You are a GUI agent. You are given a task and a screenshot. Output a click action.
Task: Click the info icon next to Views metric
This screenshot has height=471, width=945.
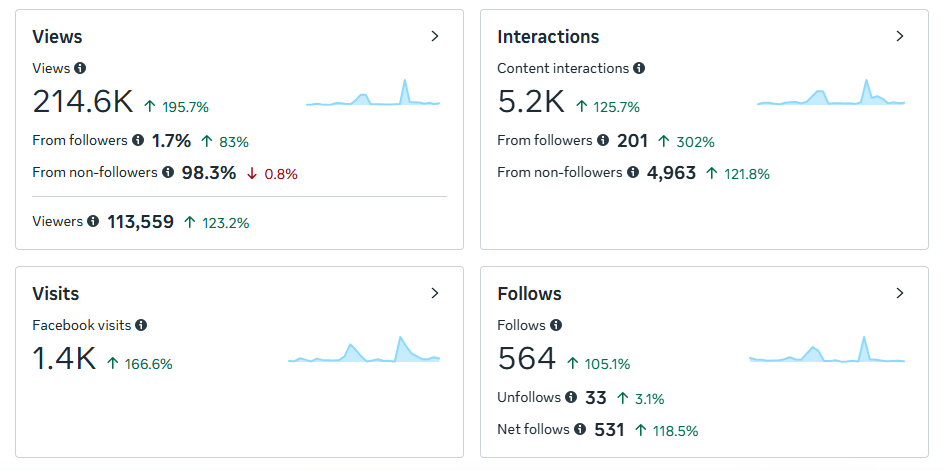[80, 68]
